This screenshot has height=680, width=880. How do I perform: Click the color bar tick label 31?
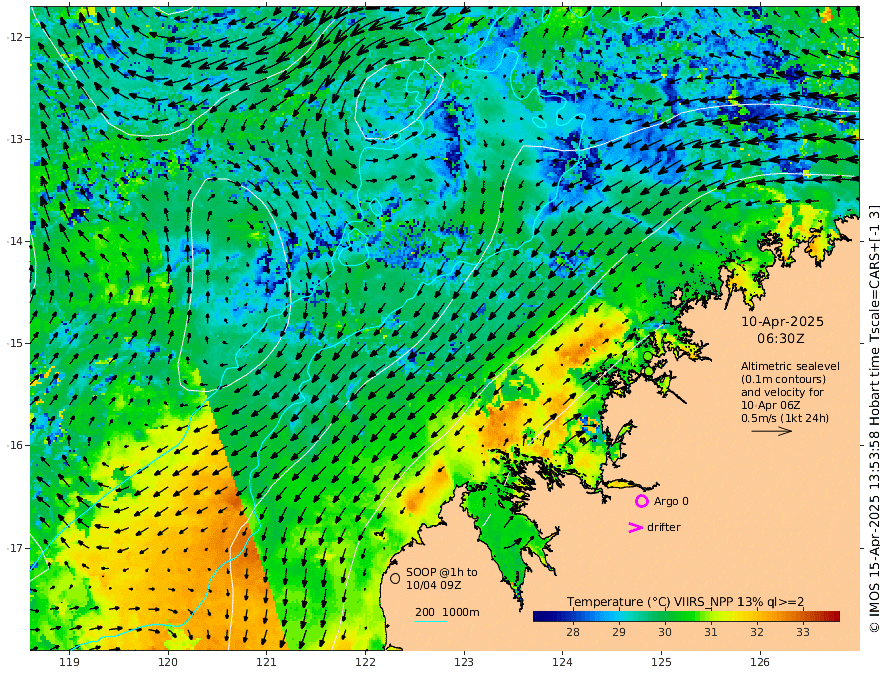point(711,632)
